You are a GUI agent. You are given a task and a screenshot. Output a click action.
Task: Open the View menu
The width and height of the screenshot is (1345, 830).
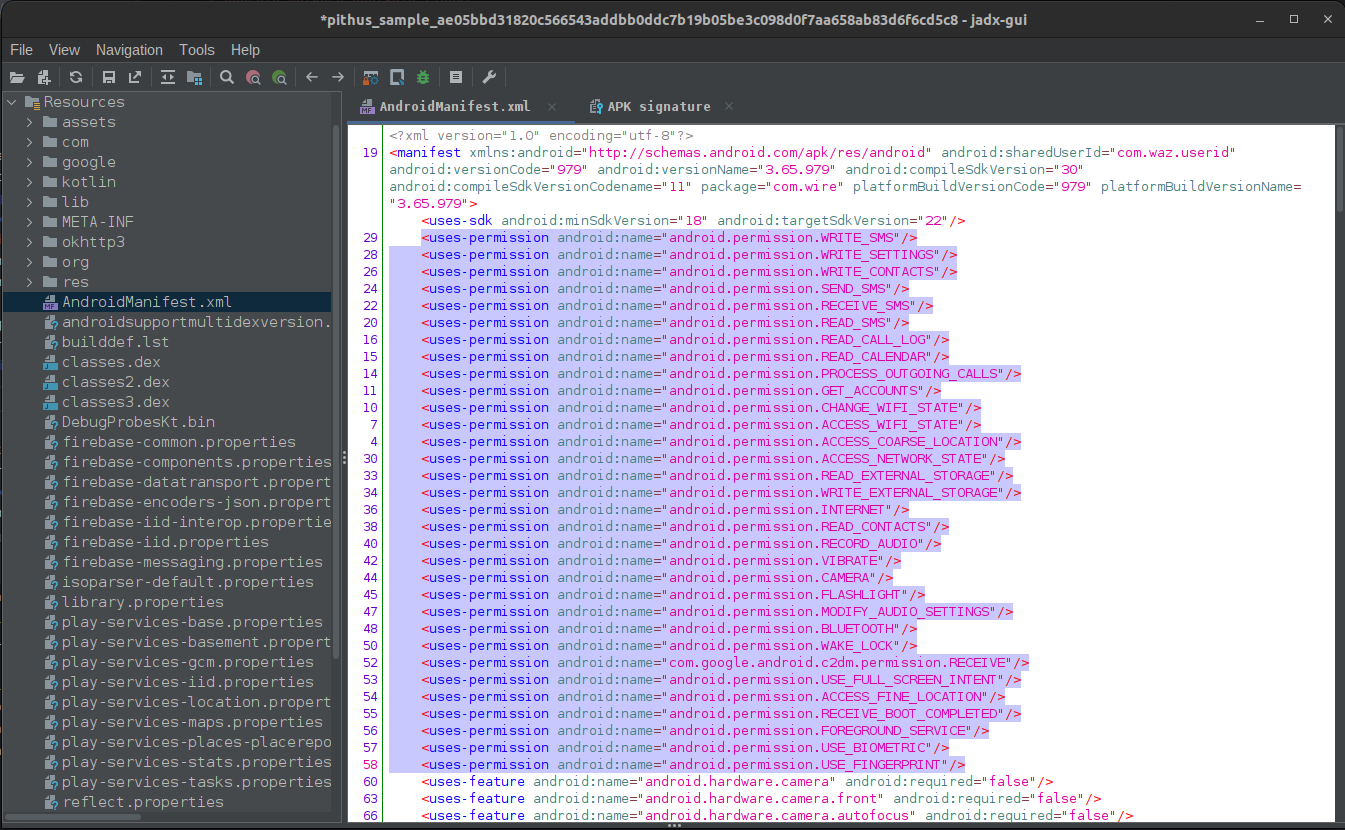pos(64,49)
